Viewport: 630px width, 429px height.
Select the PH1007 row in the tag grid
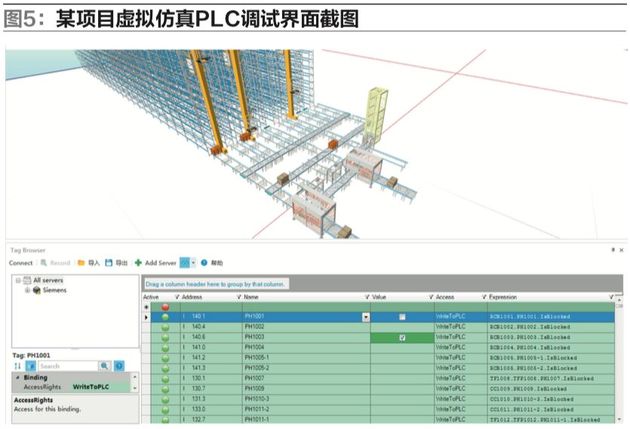tap(300, 380)
